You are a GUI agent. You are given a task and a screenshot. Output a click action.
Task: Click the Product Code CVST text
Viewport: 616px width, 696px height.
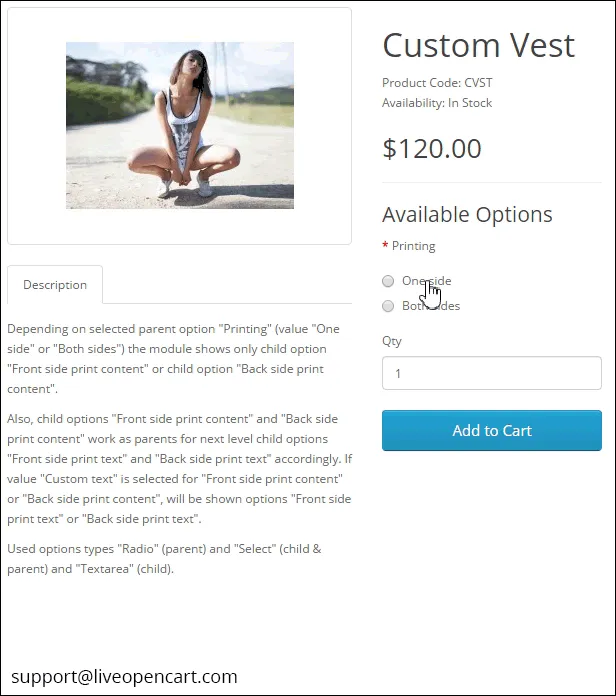tap(436, 83)
